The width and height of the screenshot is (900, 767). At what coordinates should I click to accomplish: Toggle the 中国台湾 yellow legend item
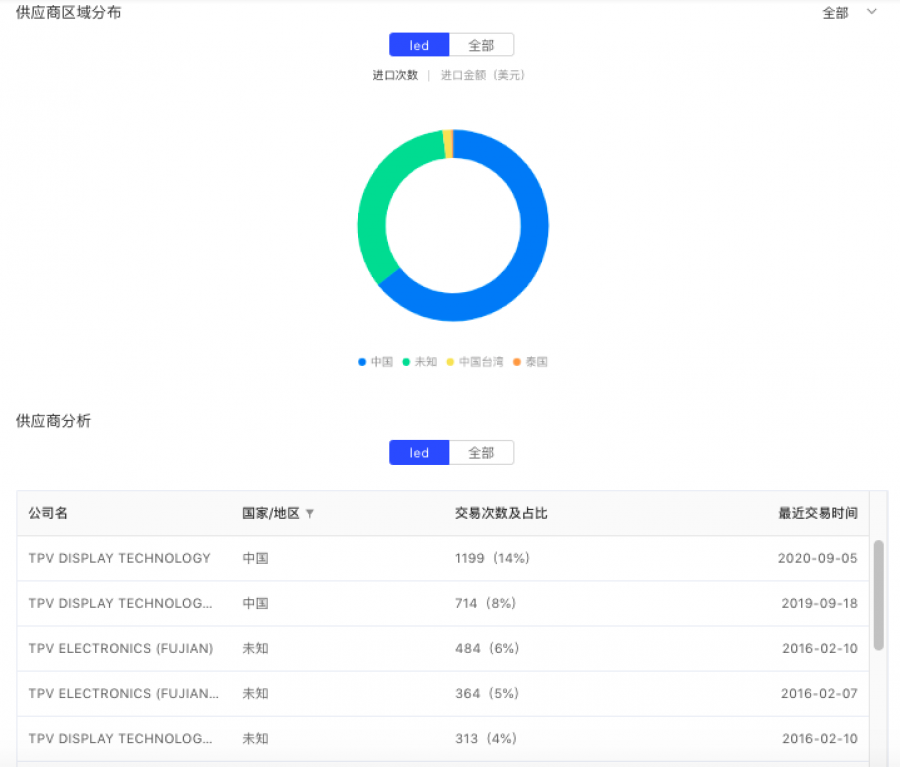click(475, 362)
